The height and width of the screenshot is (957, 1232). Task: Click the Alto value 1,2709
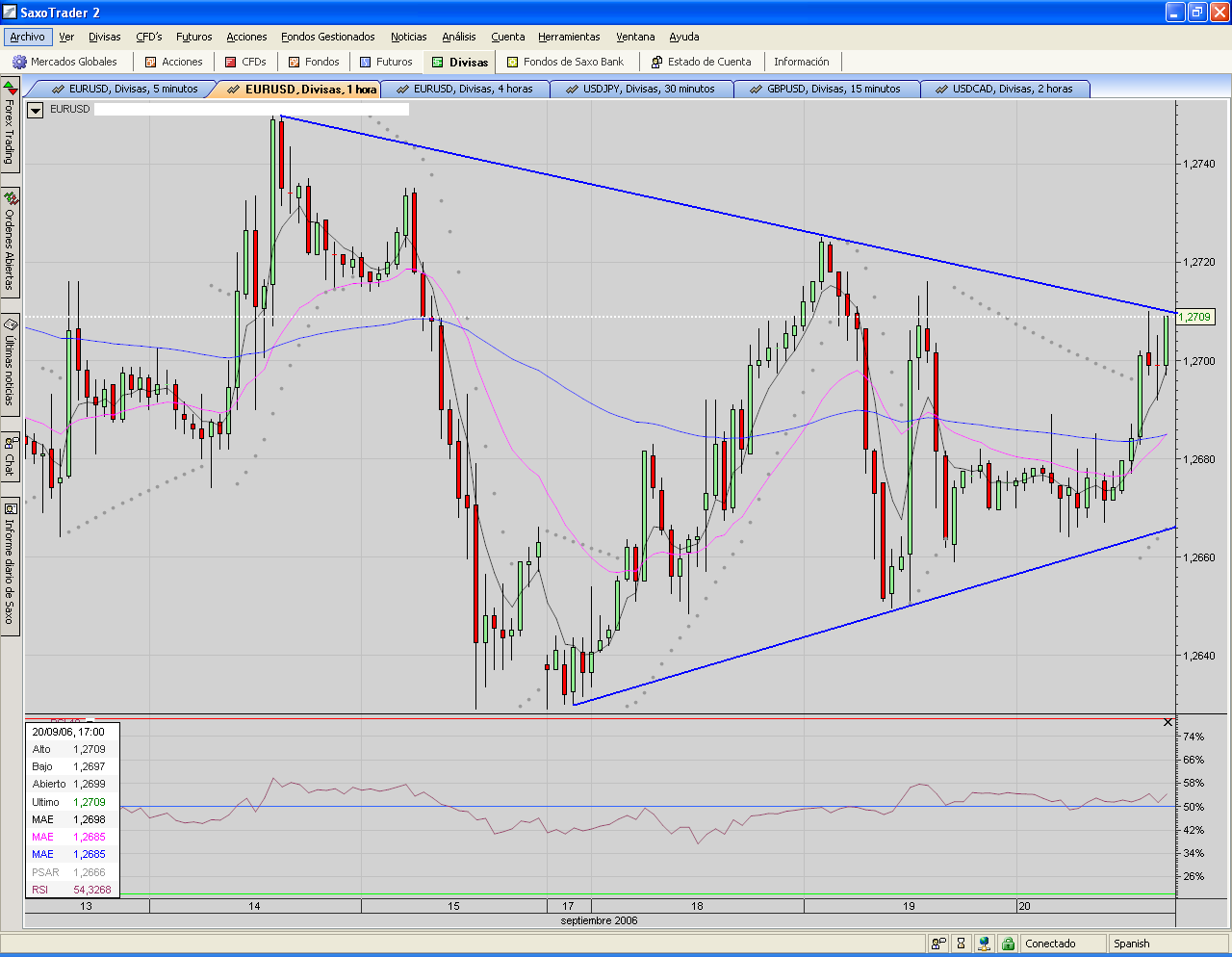[90, 749]
